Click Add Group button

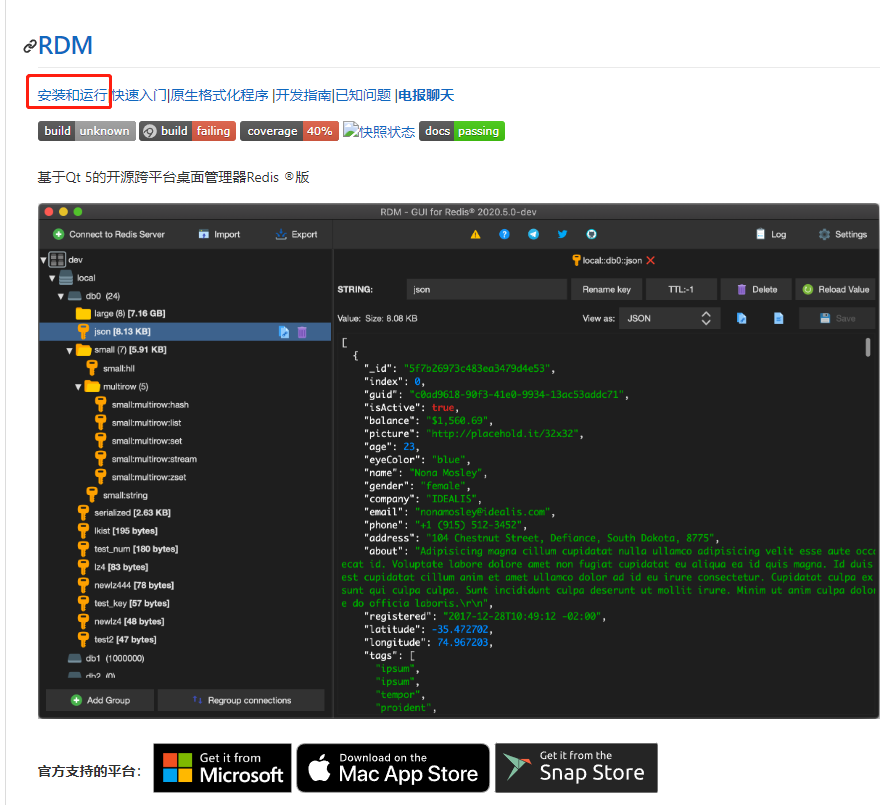click(100, 700)
